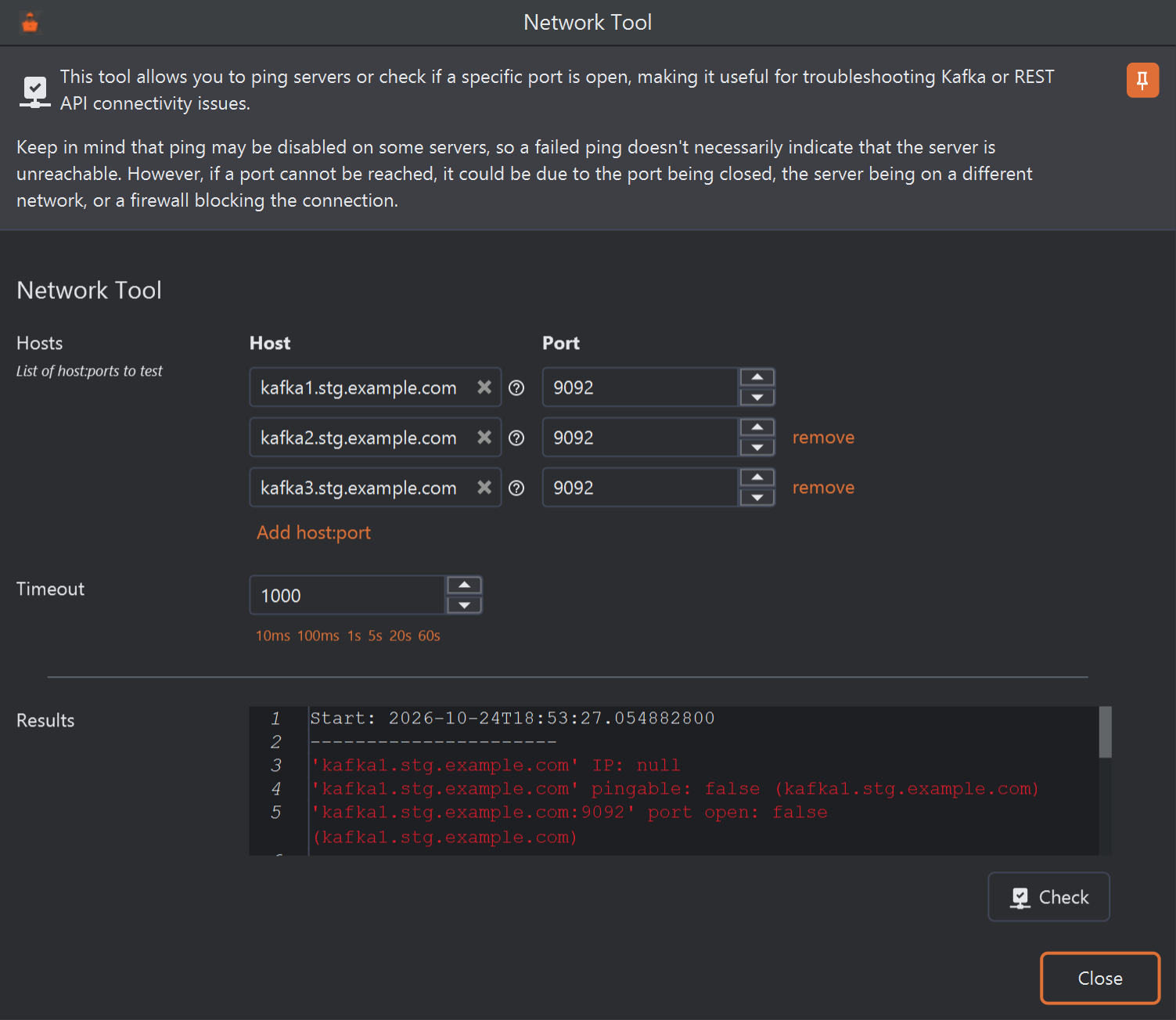Image resolution: width=1176 pixels, height=1020 pixels.
Task: Click the 'pingable: false' result line
Action: [x=674, y=789]
